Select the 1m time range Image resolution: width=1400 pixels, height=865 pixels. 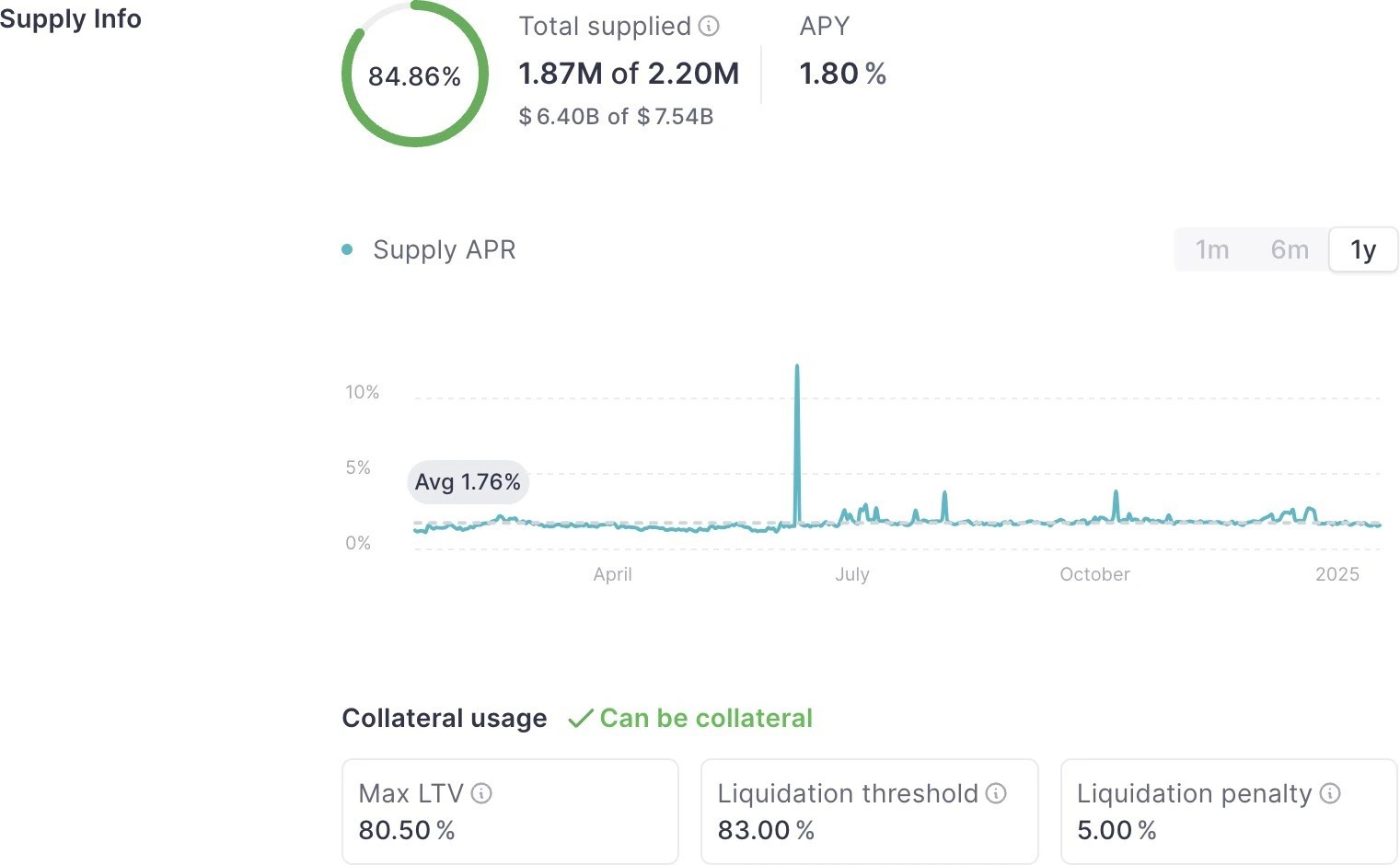[x=1211, y=249]
